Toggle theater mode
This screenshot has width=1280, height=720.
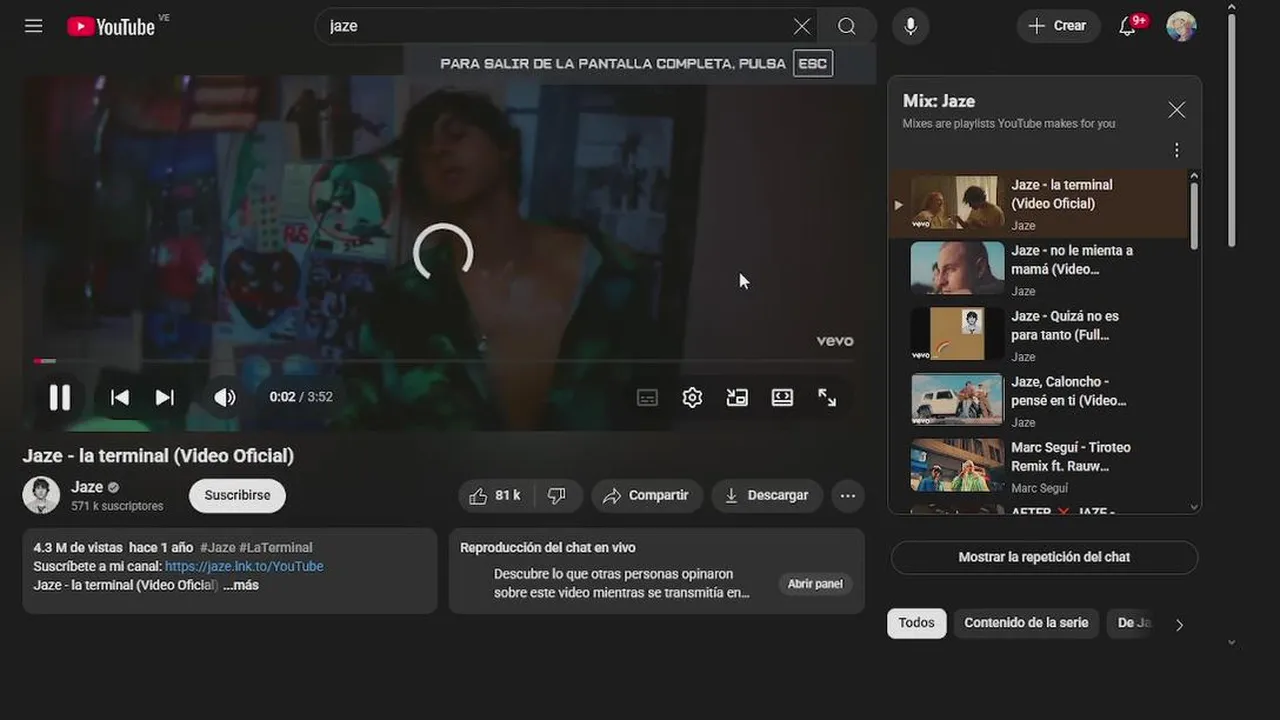click(782, 397)
